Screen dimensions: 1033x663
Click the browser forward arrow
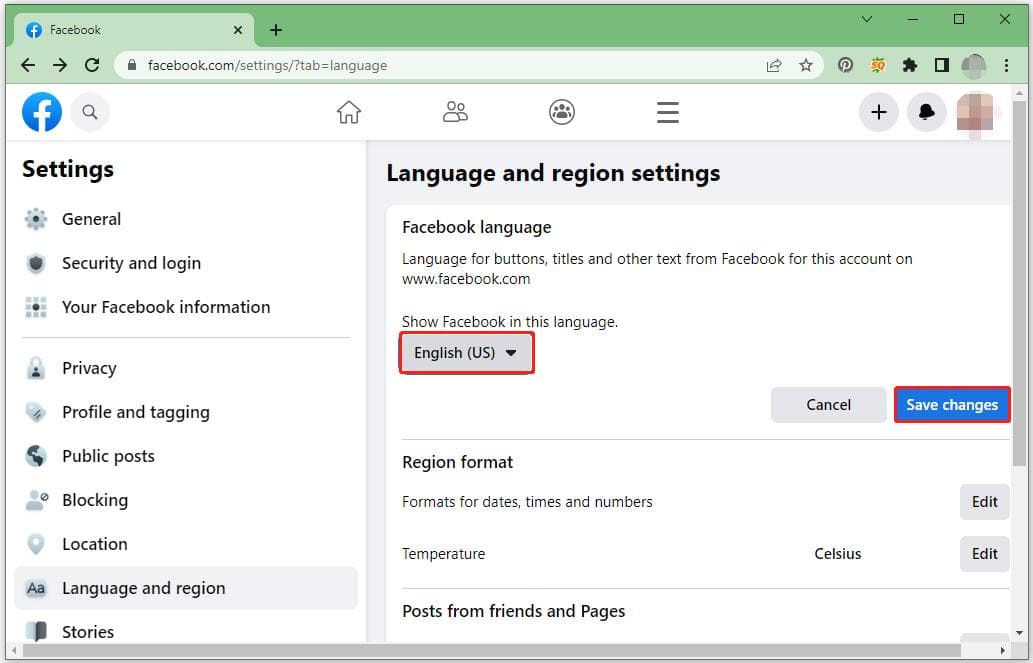click(x=59, y=65)
